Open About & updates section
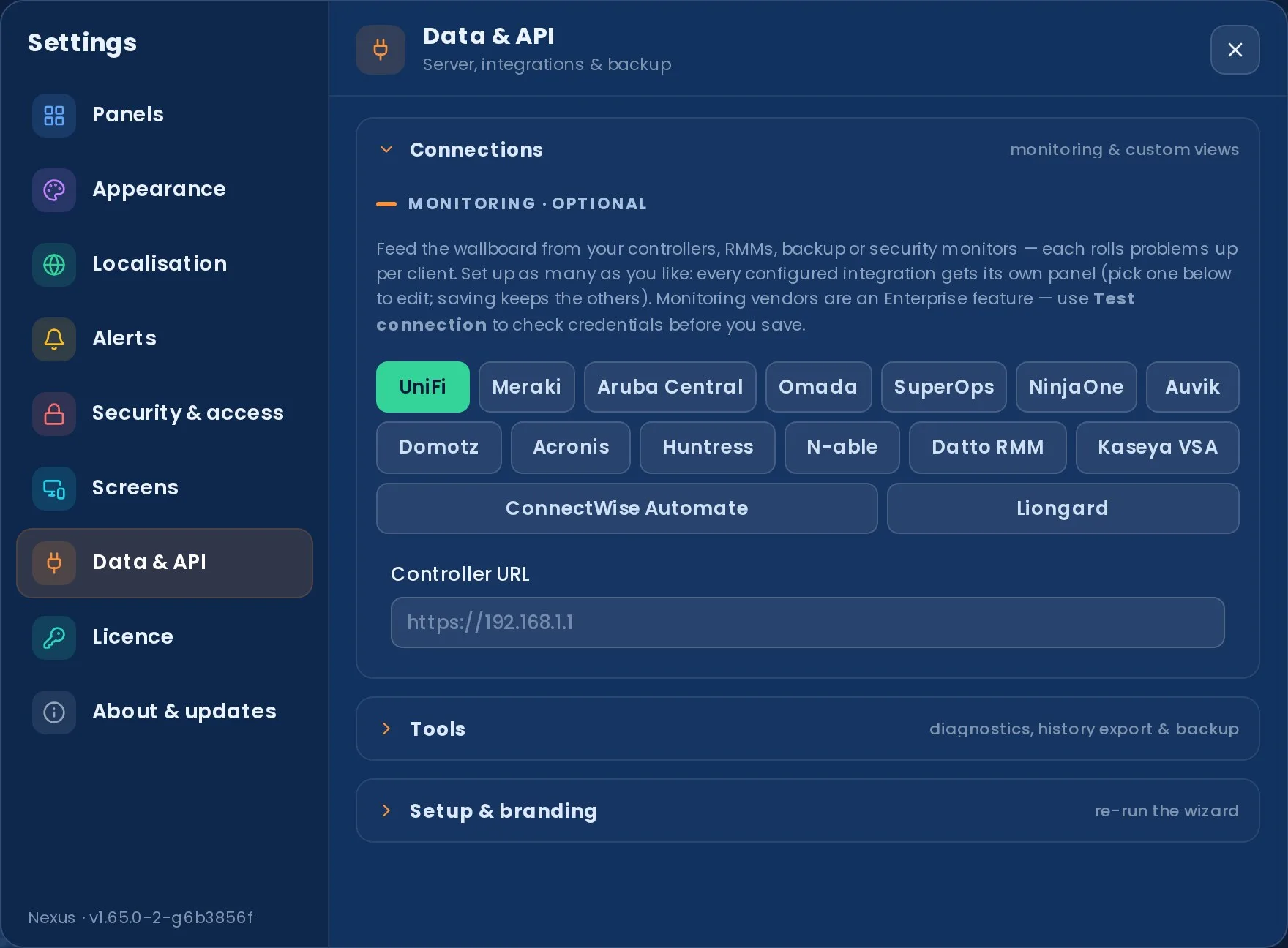Screen dimensions: 1288x948 tap(165, 712)
